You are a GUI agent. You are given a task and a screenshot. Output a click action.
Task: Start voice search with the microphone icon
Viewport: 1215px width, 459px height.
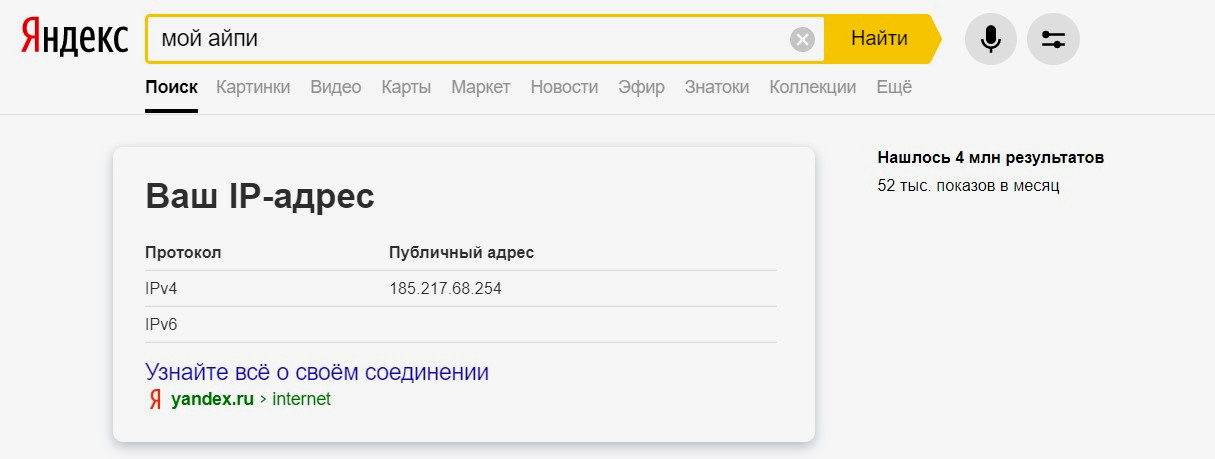click(x=990, y=40)
